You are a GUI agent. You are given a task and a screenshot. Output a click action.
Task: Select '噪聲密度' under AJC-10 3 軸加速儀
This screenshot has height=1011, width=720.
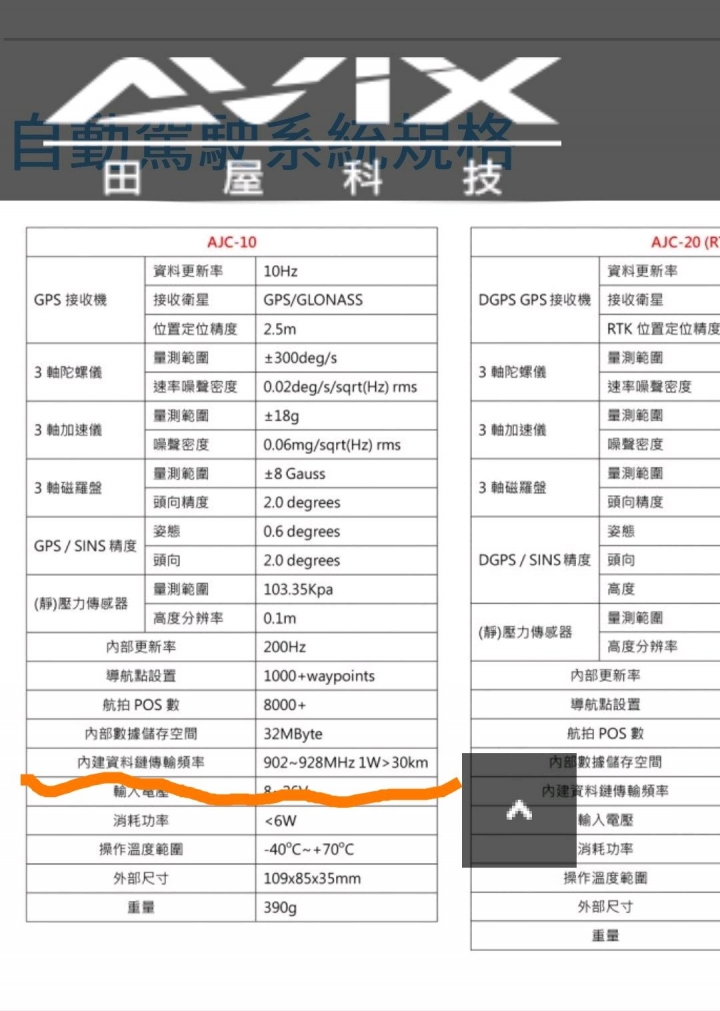[180, 445]
